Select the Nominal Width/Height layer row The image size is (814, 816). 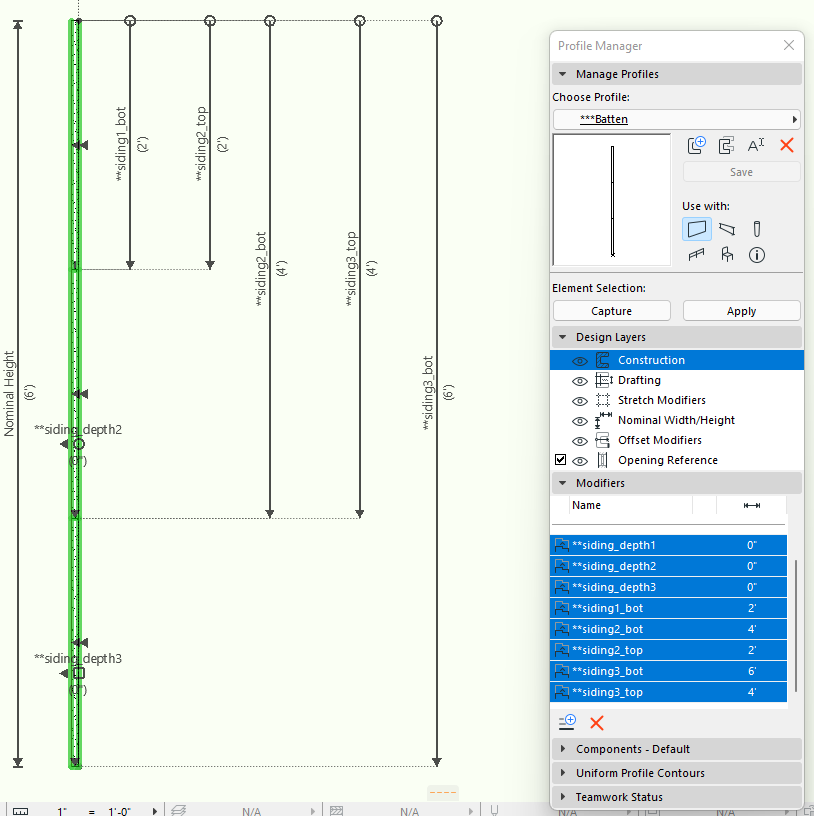point(677,420)
